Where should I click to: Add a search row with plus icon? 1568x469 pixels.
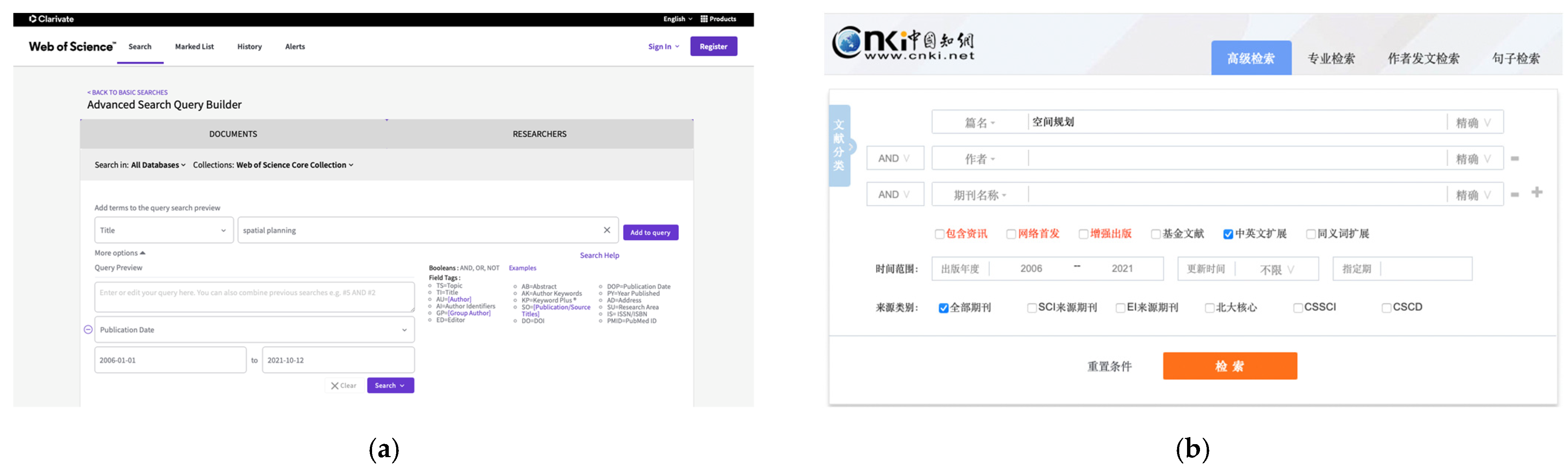point(1536,193)
